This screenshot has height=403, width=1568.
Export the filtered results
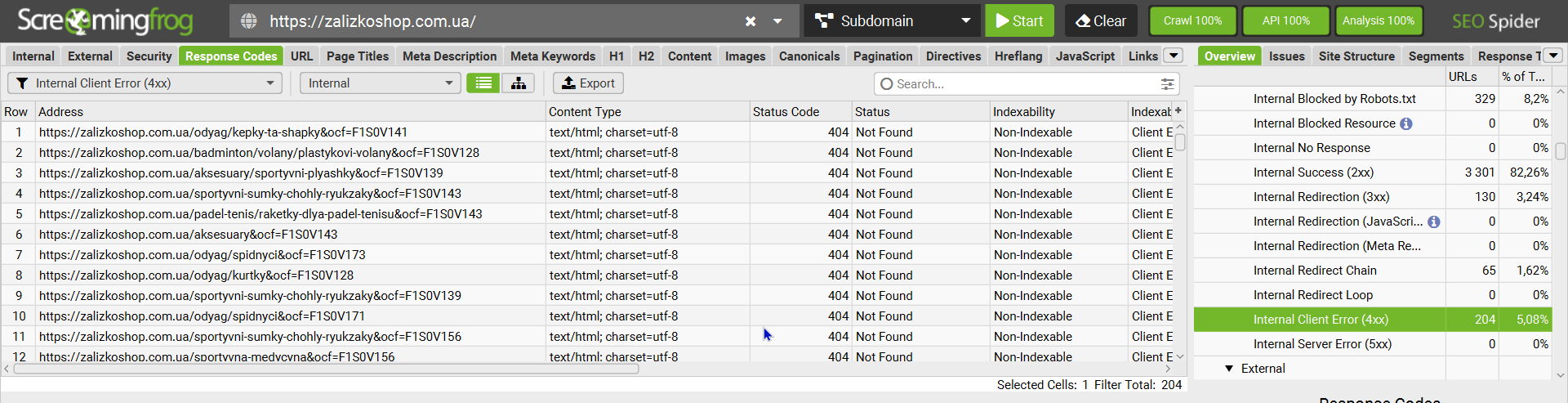[x=588, y=83]
